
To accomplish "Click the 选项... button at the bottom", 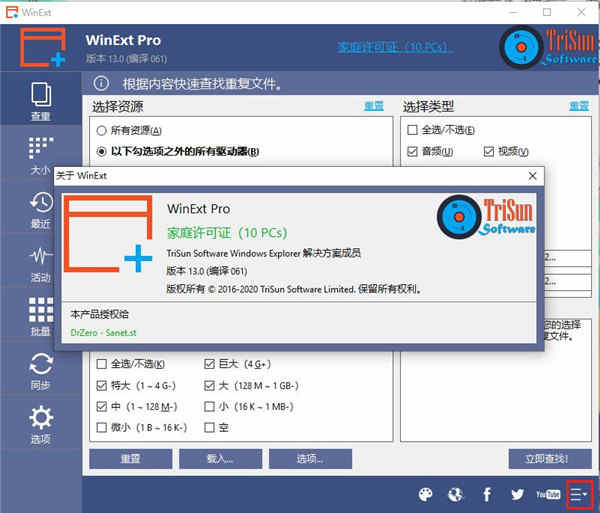I will click(x=310, y=459).
